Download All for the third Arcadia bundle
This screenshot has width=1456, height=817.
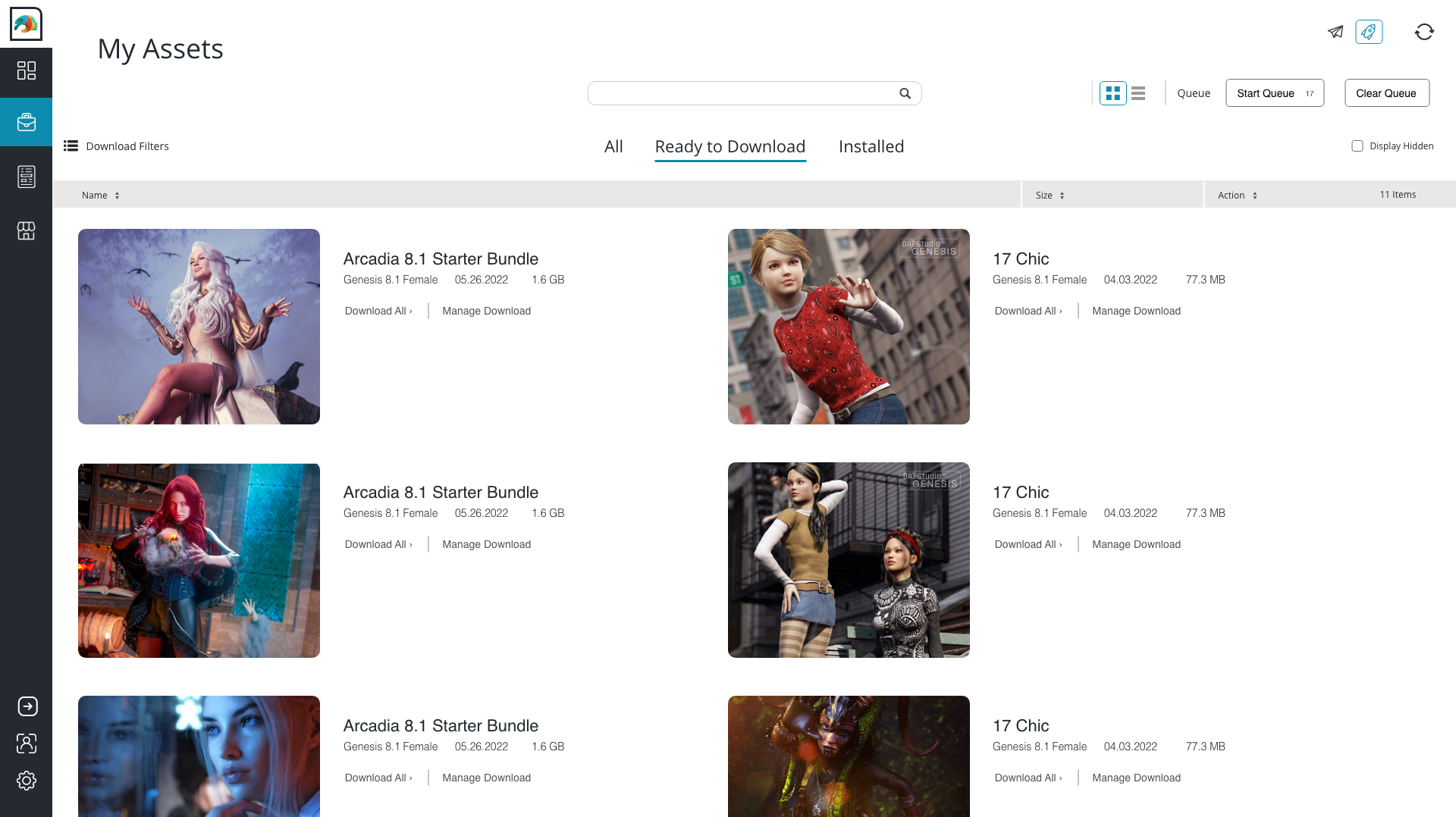[378, 778]
